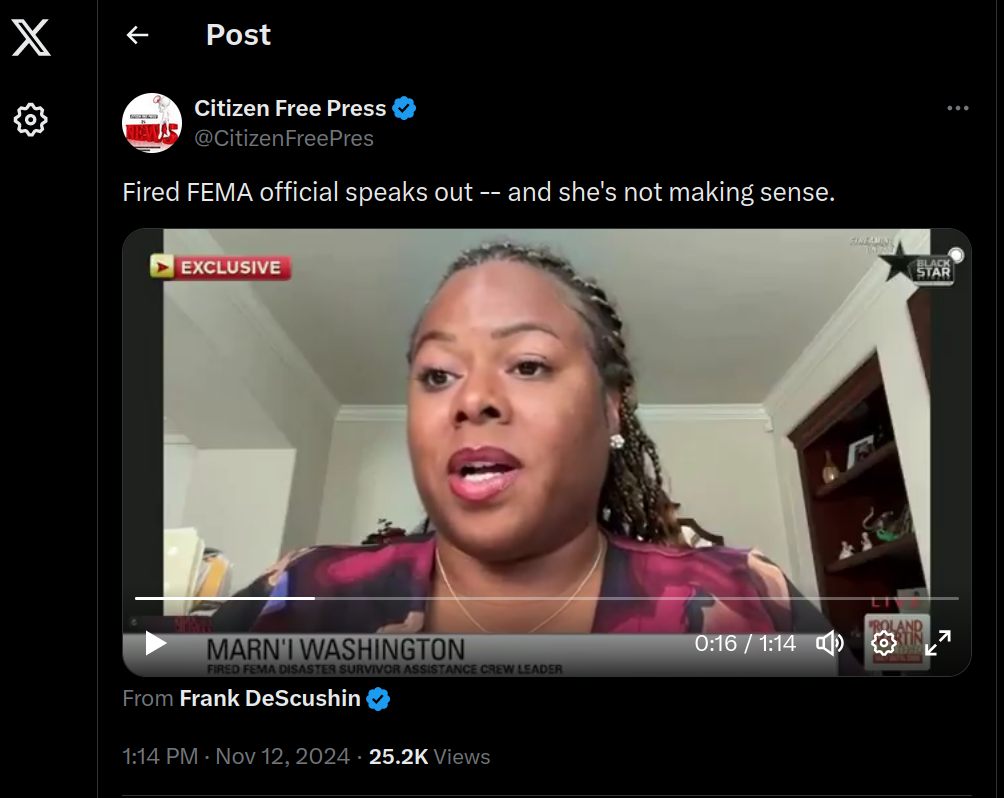Click the video frame to toggle playback

(x=546, y=410)
